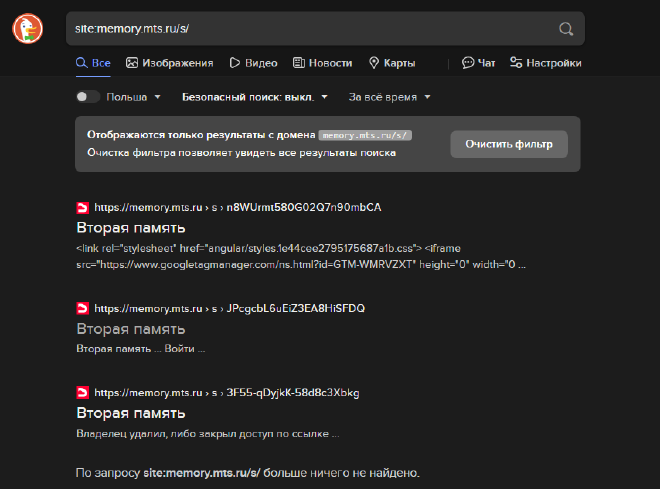Click favicon of 3F55-qDyjkK-58d8c3Xbkg result
Image resolution: width=660 pixels, height=489 pixels.
(82, 393)
